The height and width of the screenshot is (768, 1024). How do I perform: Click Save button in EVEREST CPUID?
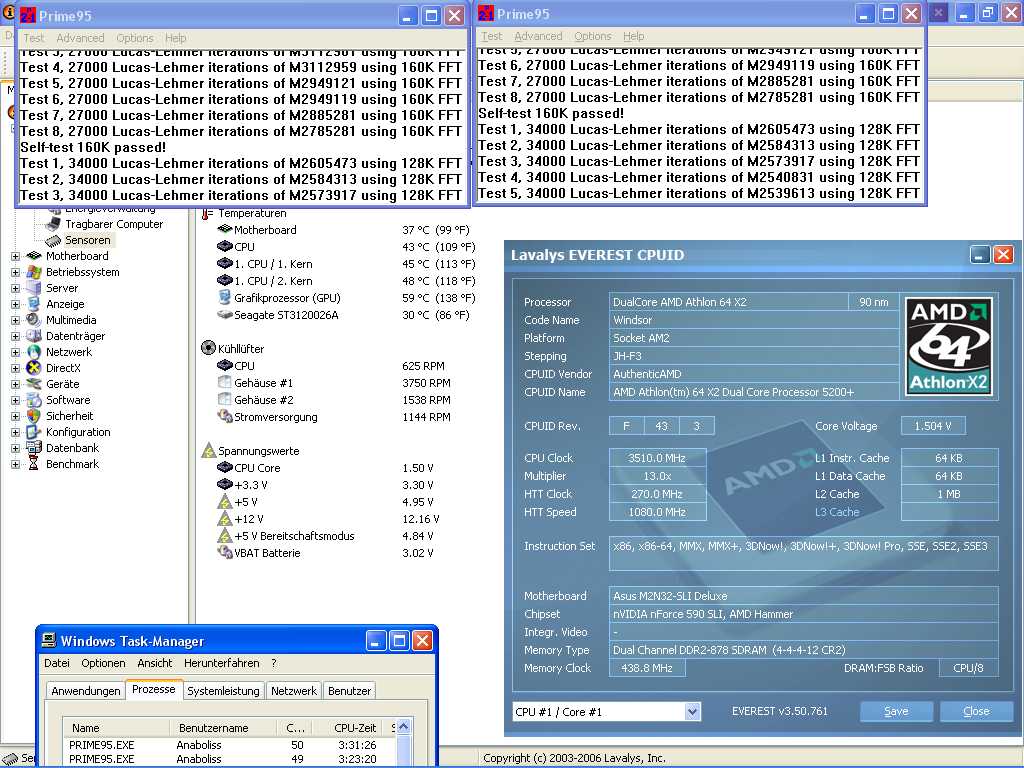[896, 711]
